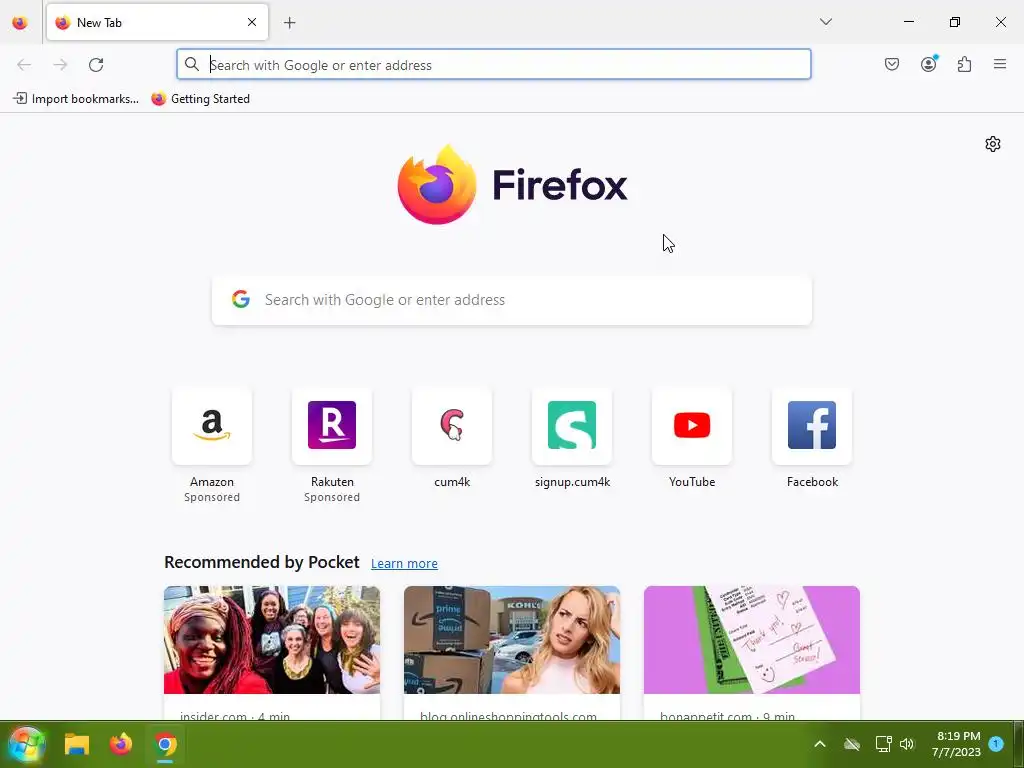Open the application hamburger menu

(1000, 64)
